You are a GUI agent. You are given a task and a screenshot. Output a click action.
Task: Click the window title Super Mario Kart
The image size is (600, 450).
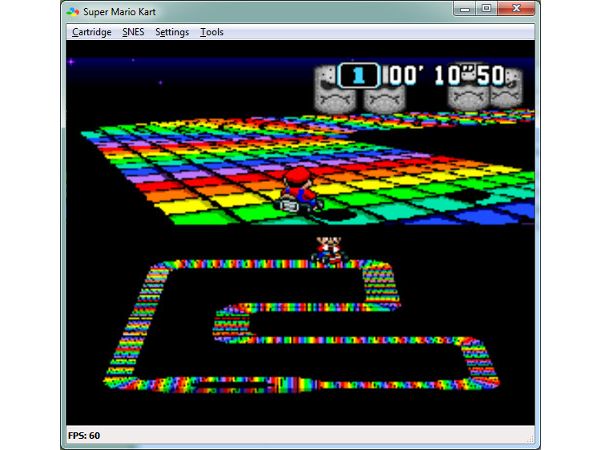point(119,12)
